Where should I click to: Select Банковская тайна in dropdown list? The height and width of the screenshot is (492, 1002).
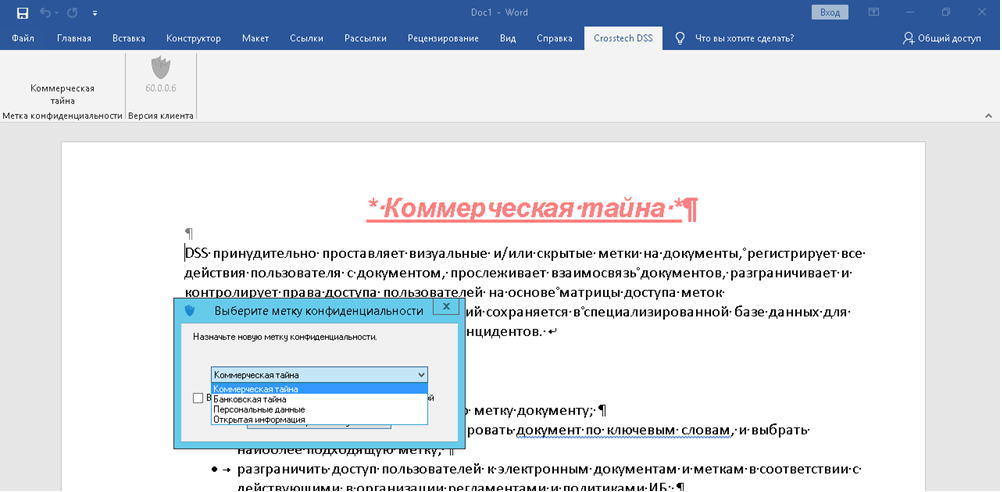(319, 399)
